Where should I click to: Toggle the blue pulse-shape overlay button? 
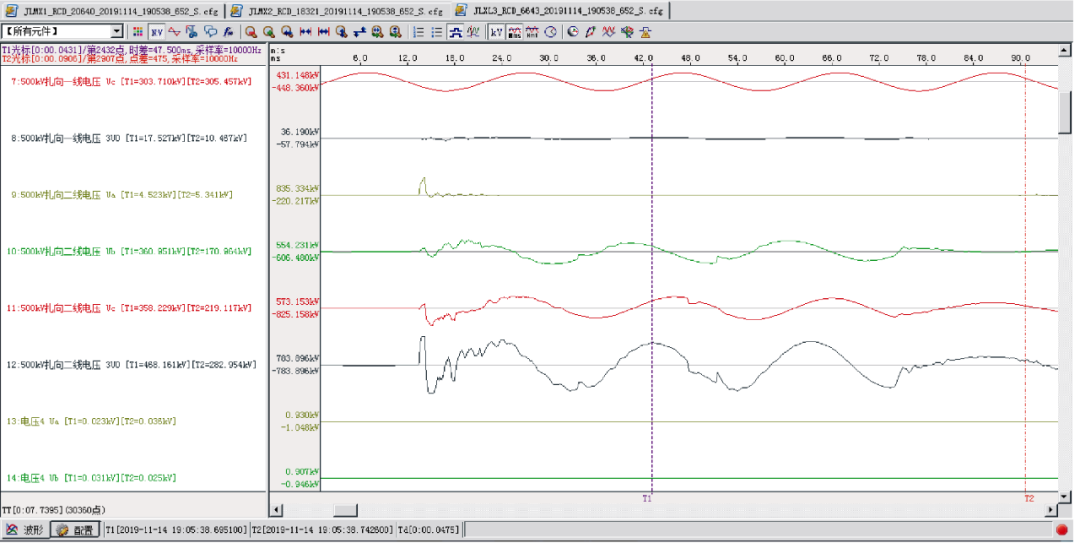pyautogui.click(x=455, y=32)
